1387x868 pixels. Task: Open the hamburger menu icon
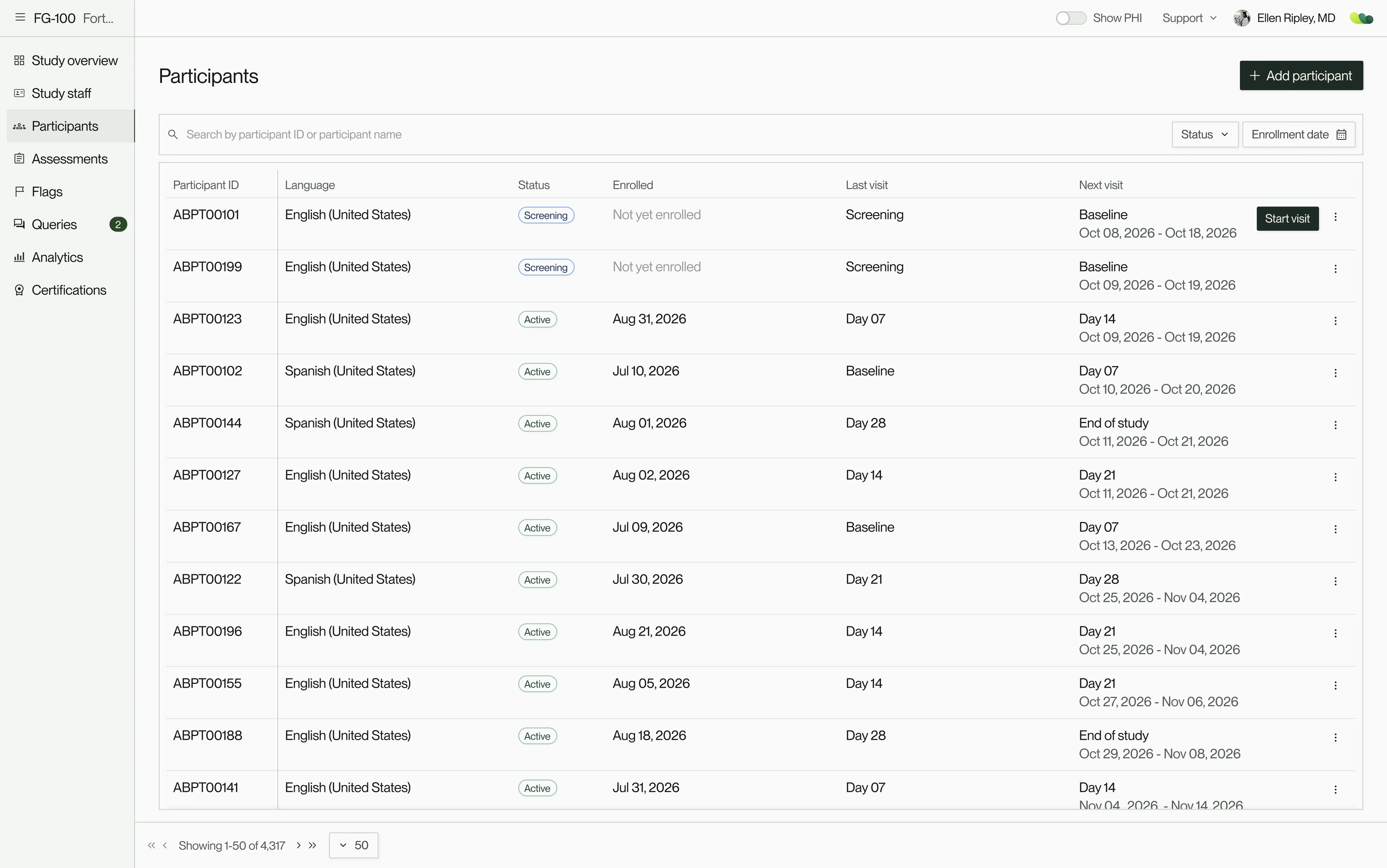pyautogui.click(x=20, y=17)
